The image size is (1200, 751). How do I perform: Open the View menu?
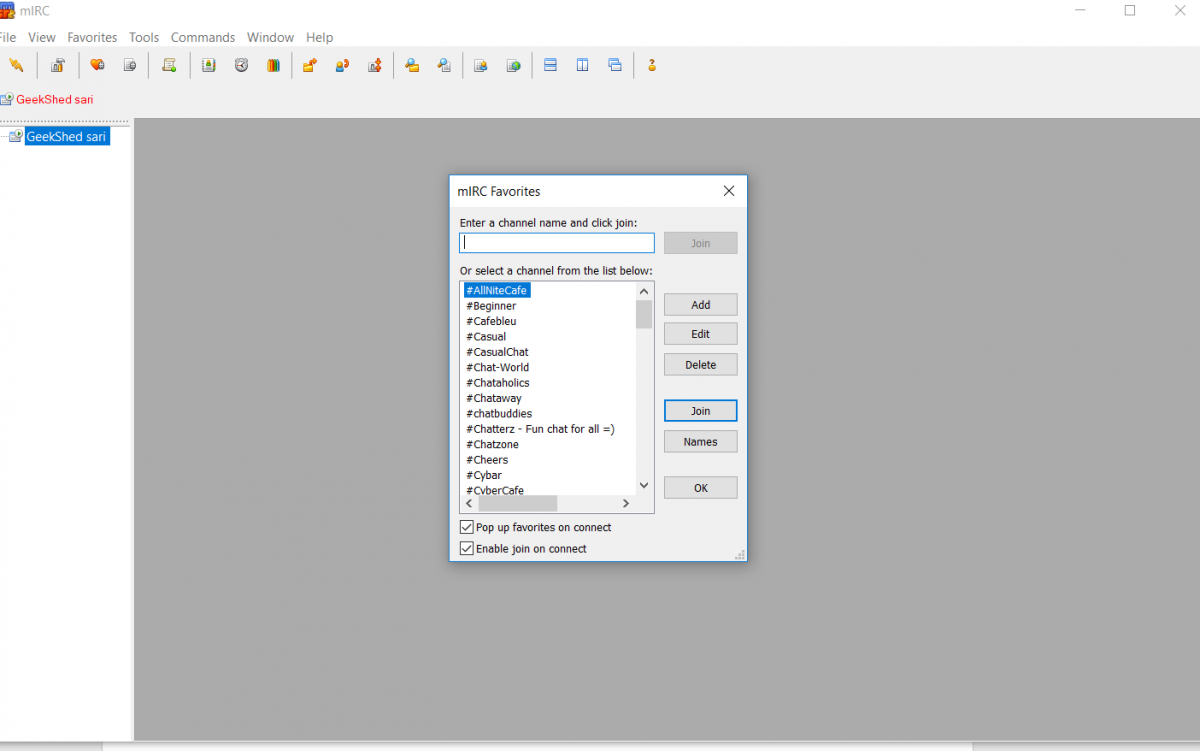(42, 37)
